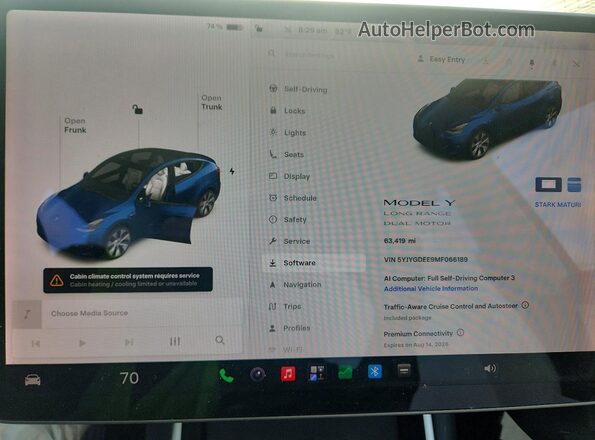Tap the VIN 5YJYGDEE9MF066189 text
The image size is (595, 440).
(426, 259)
